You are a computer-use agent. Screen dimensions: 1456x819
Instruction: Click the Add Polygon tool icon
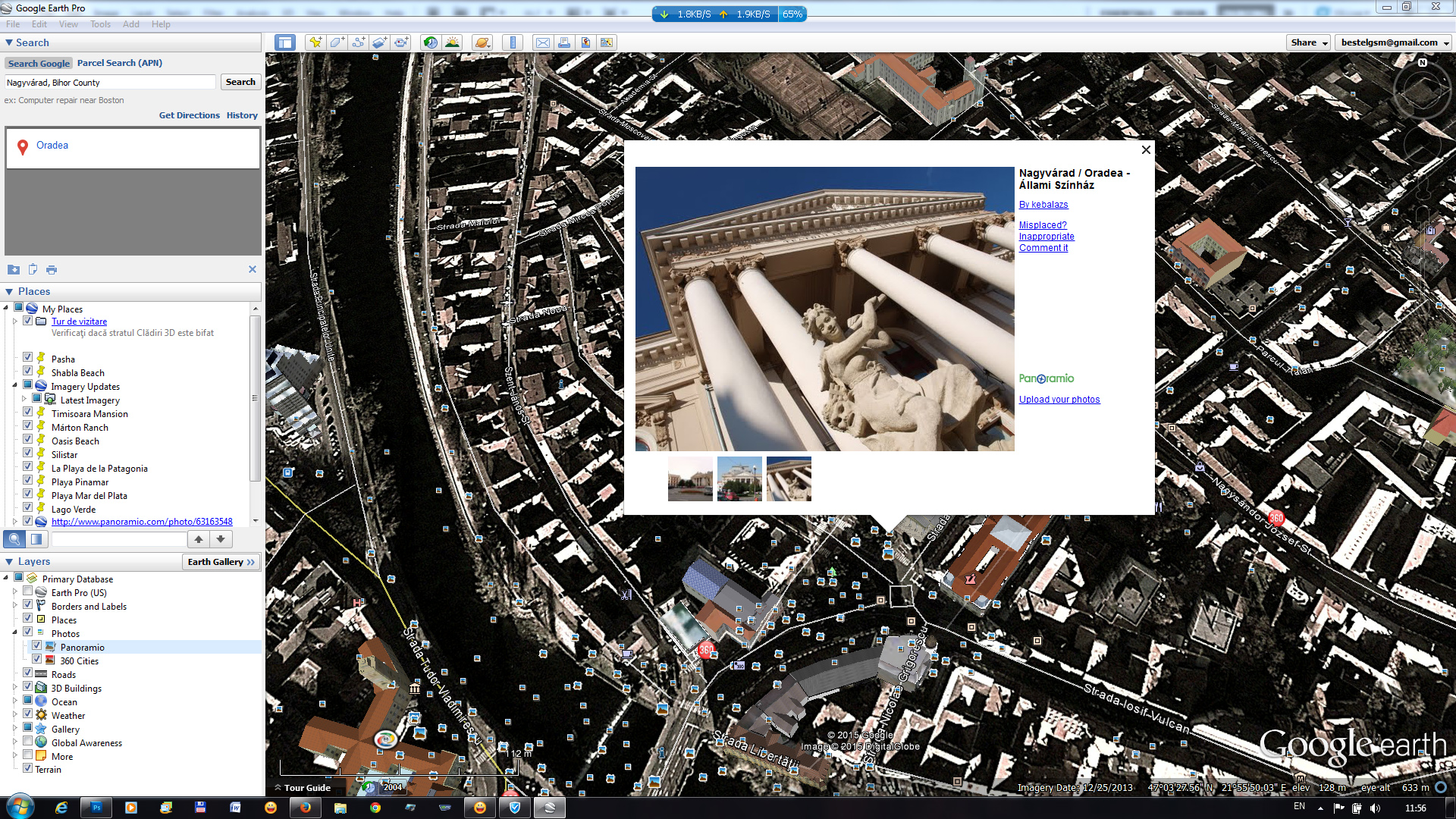[x=337, y=42]
